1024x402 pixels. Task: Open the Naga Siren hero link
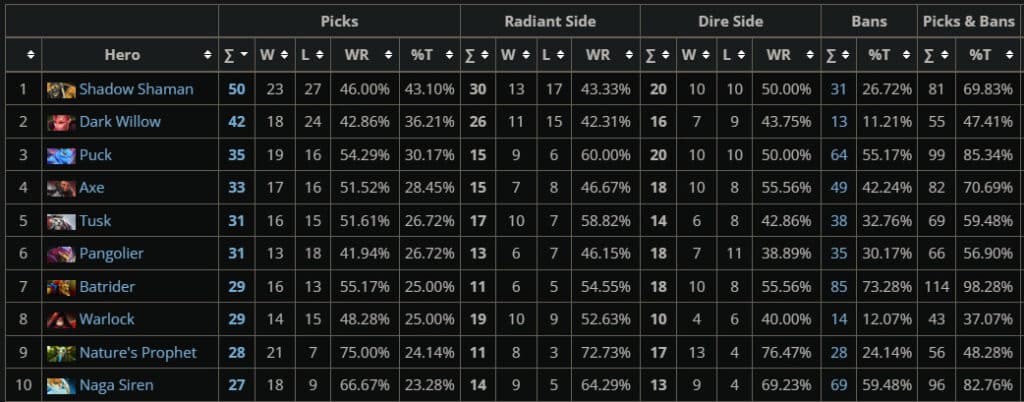[117, 386]
